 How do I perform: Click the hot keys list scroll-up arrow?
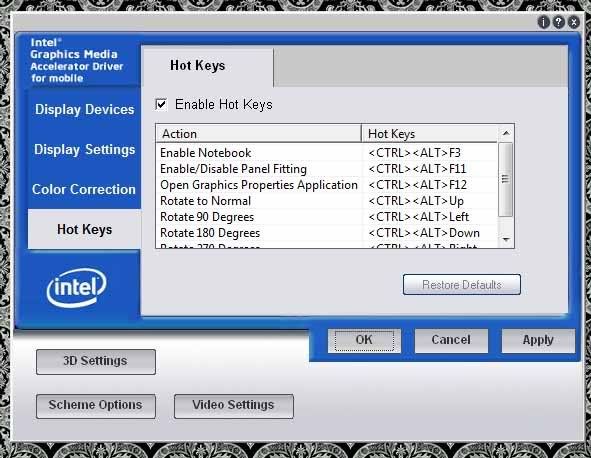point(506,133)
